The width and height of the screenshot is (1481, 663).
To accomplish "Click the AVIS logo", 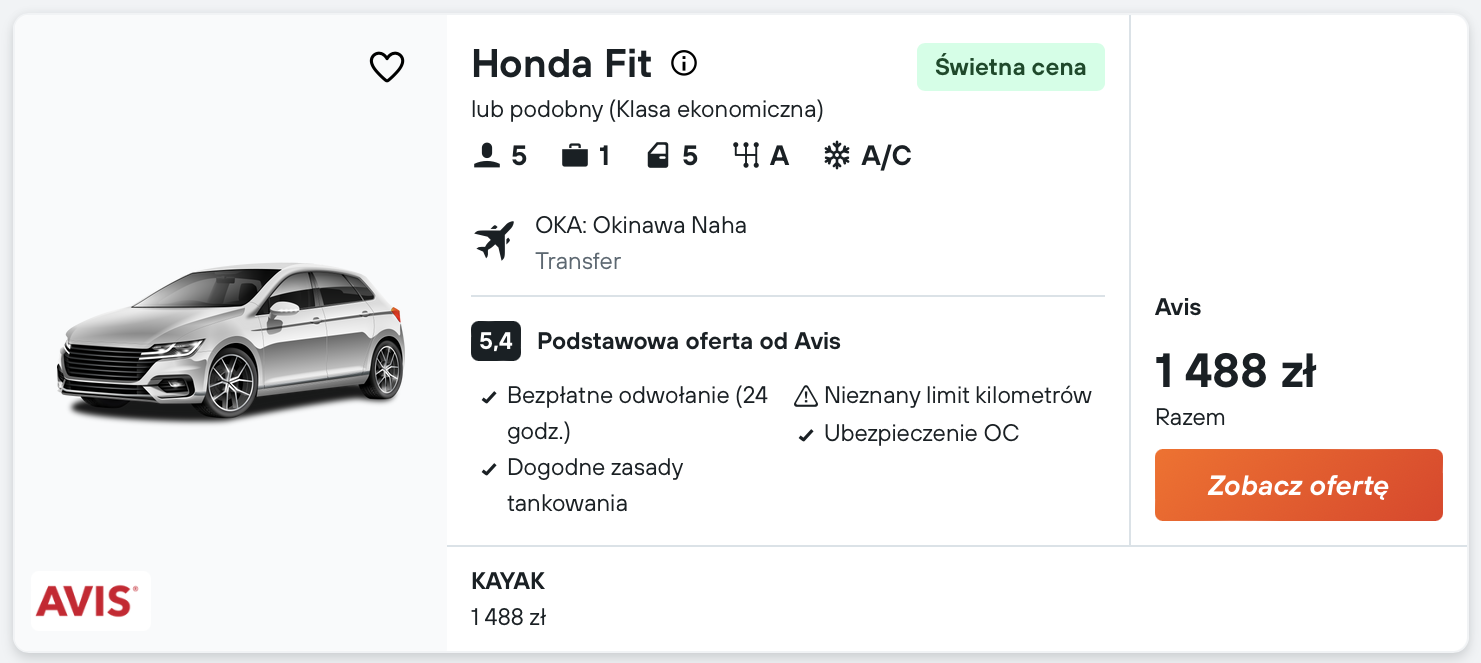I will tap(88, 601).
